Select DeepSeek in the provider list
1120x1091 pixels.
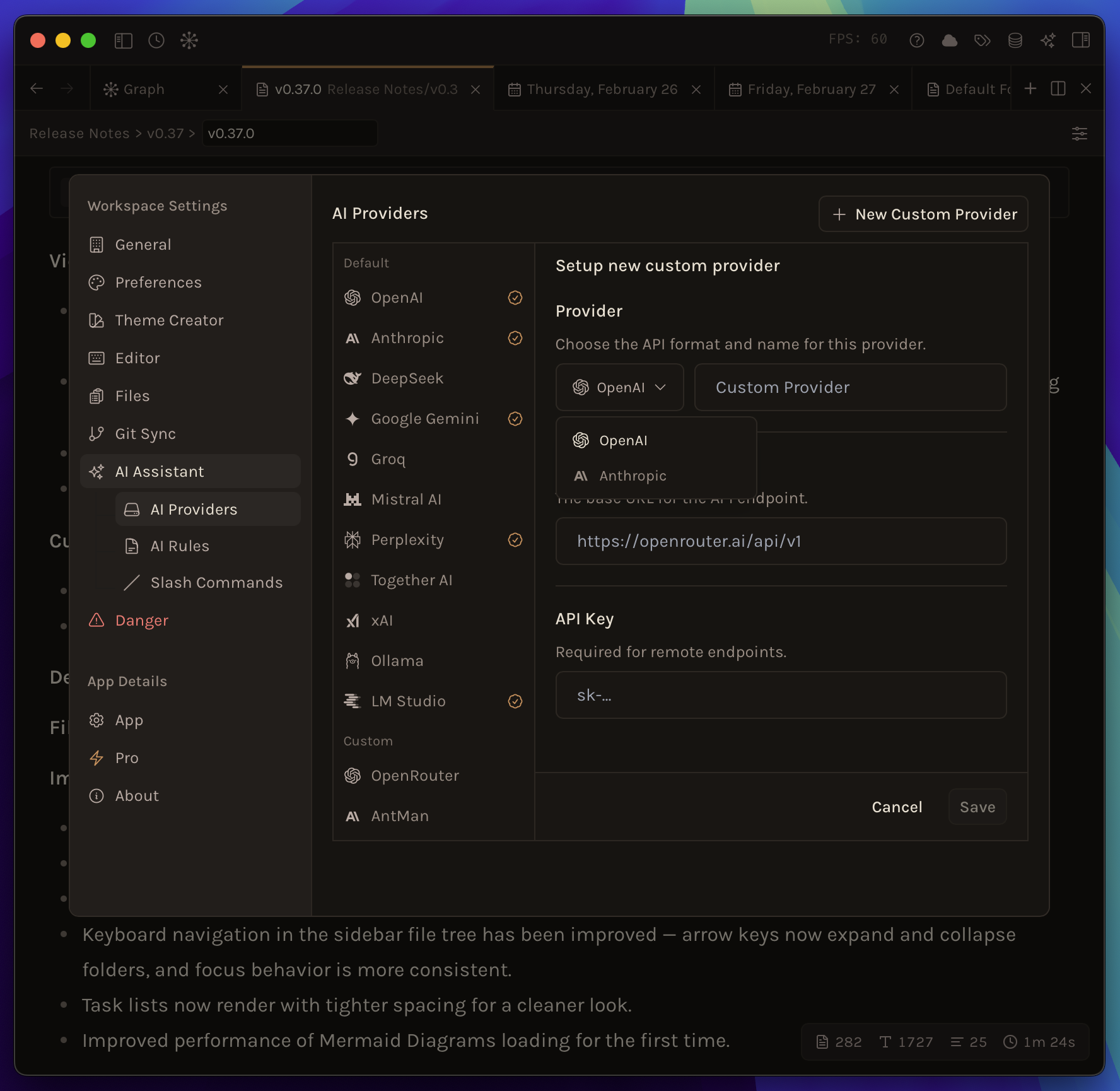pos(434,378)
